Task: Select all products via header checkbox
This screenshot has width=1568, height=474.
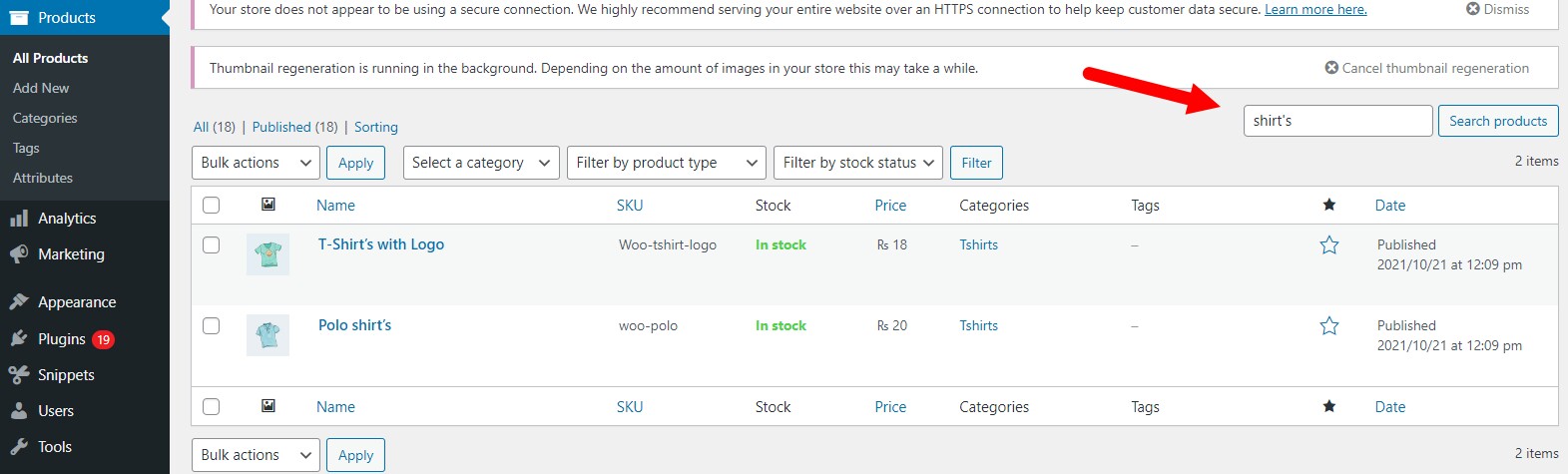Action: pos(211,206)
